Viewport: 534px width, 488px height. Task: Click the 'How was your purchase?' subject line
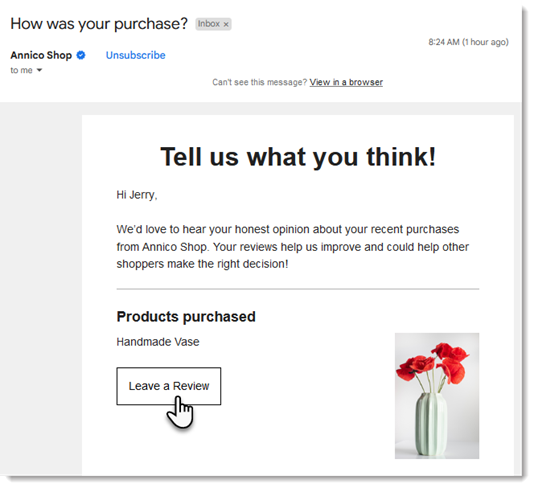99,24
